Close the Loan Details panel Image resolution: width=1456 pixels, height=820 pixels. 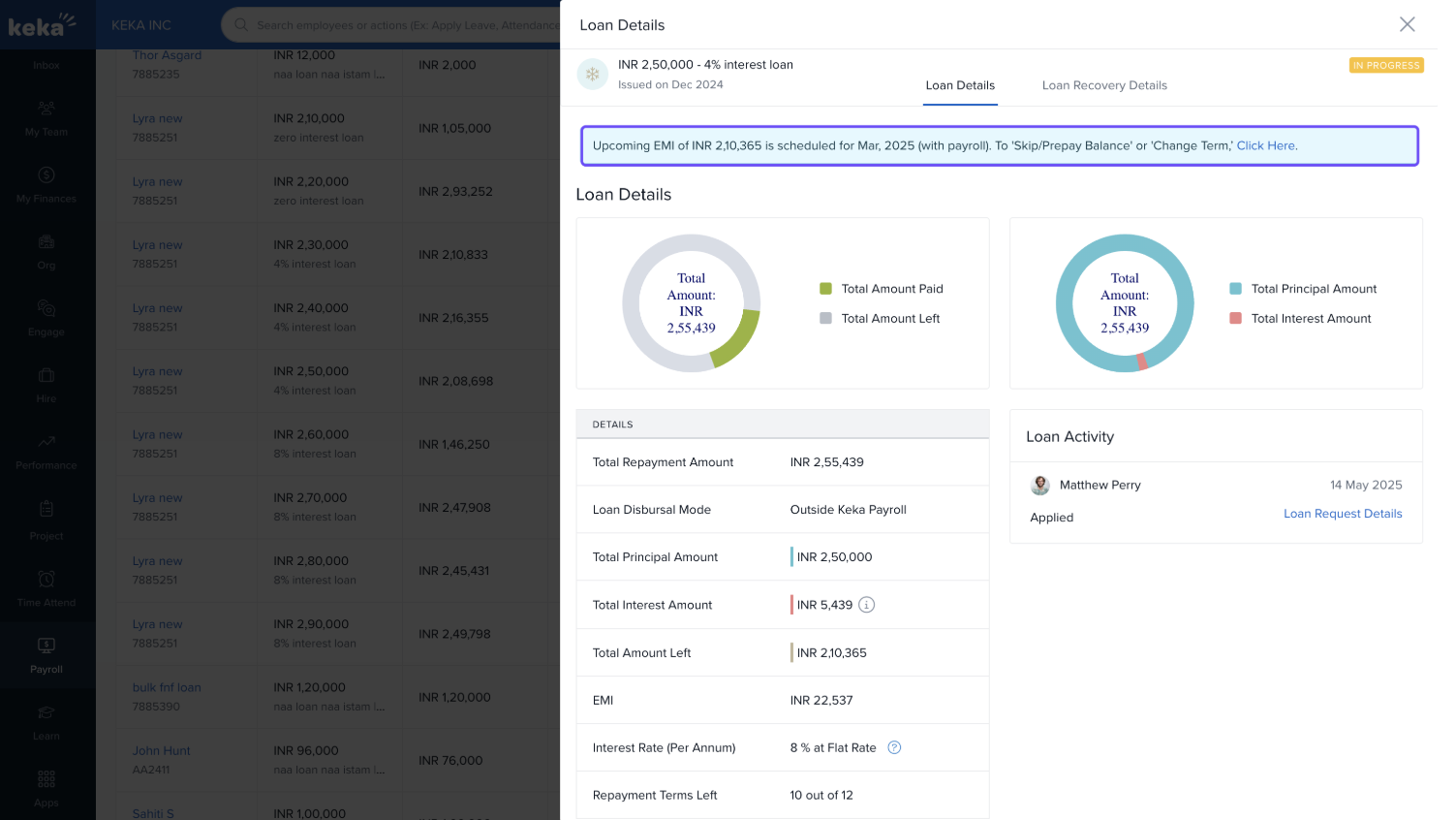(x=1407, y=24)
